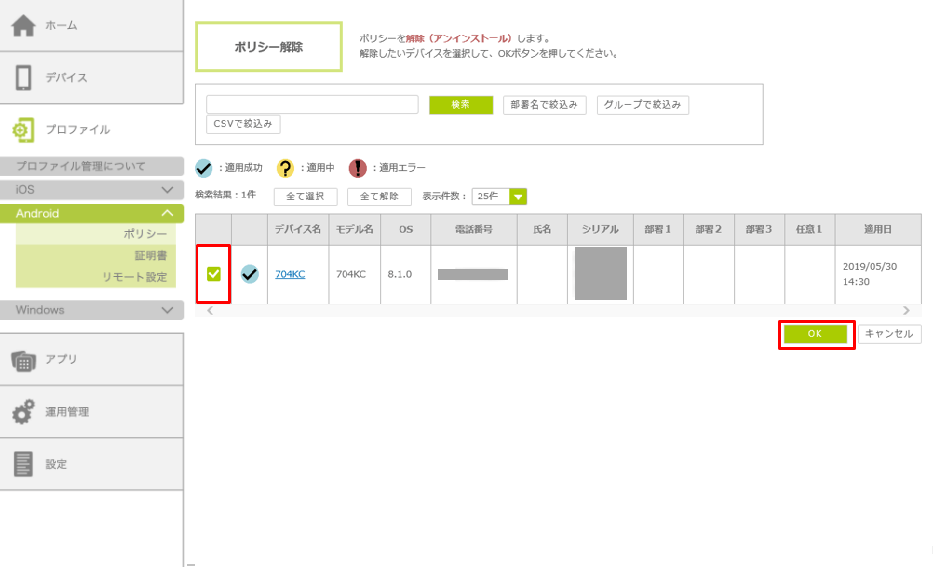933x567 pixels.
Task: Click the green OK button
Action: click(815, 334)
